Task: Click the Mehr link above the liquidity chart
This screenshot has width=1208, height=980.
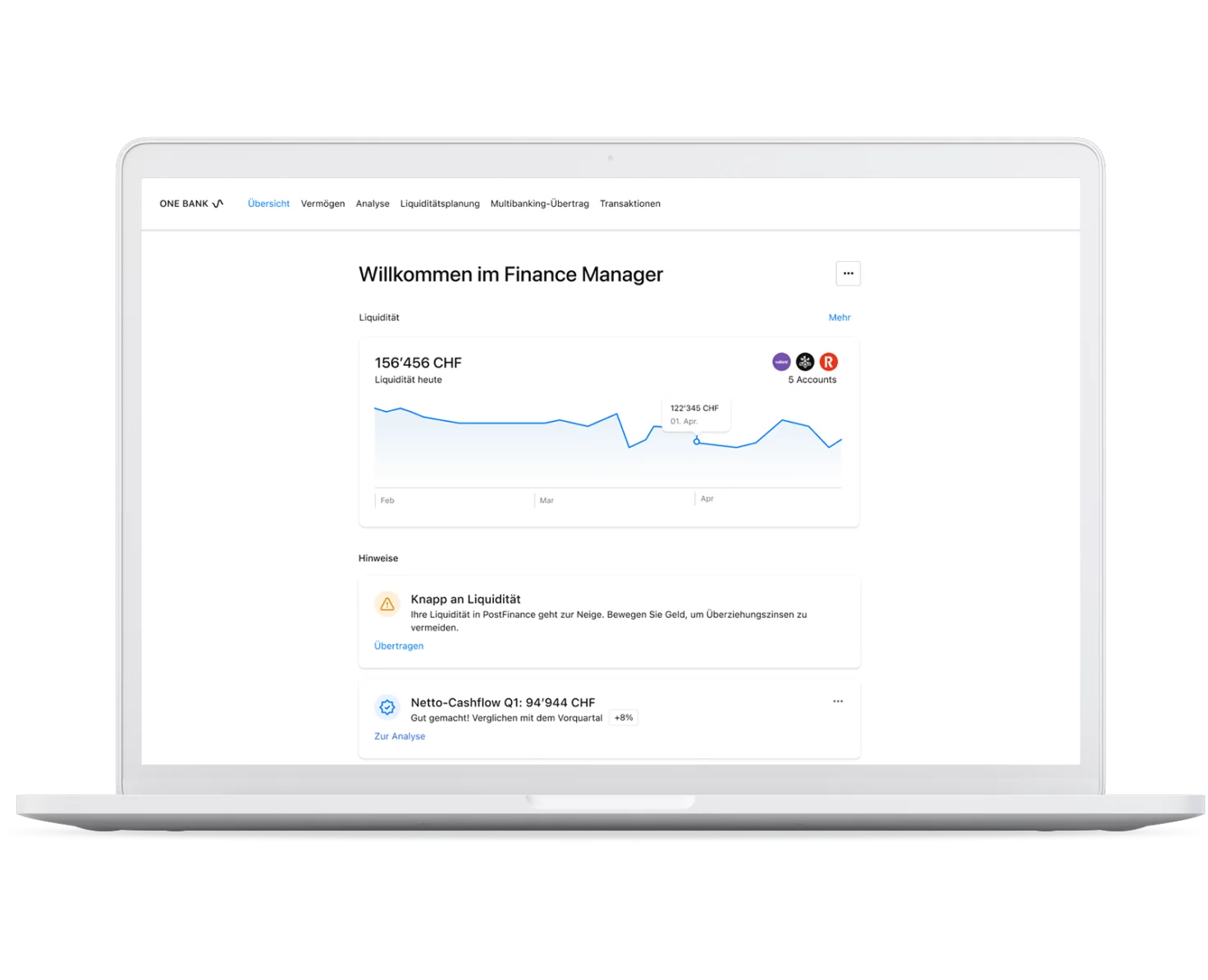Action: coord(839,318)
